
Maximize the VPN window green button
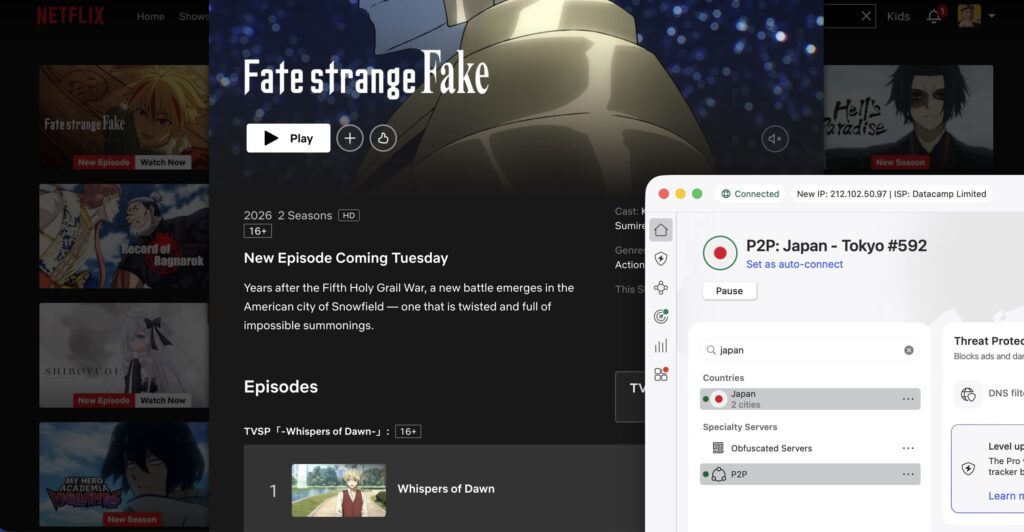(x=697, y=194)
